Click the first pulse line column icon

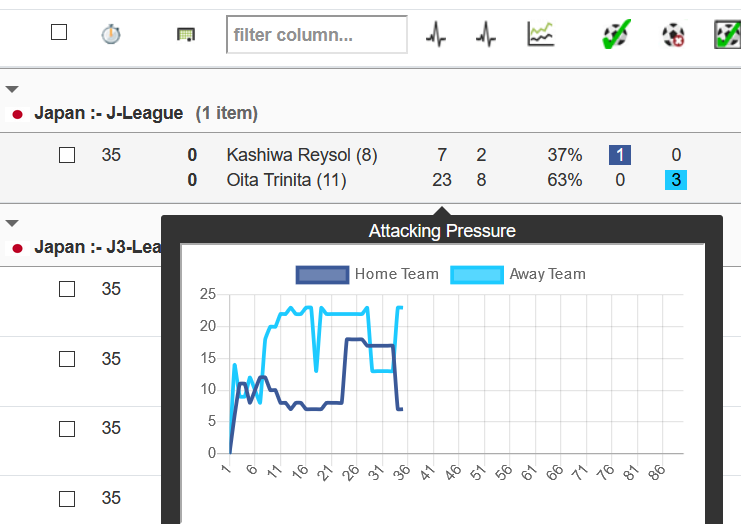click(436, 35)
